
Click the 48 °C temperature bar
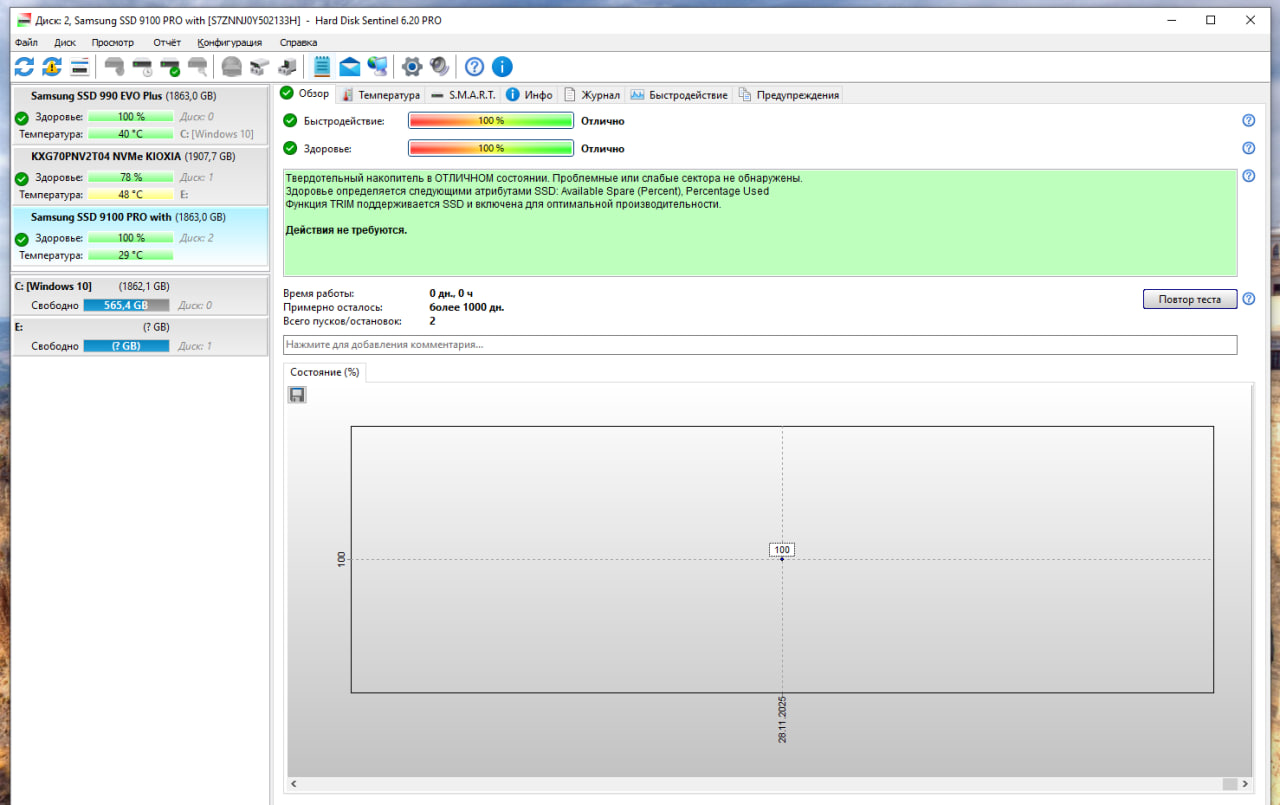pos(130,195)
